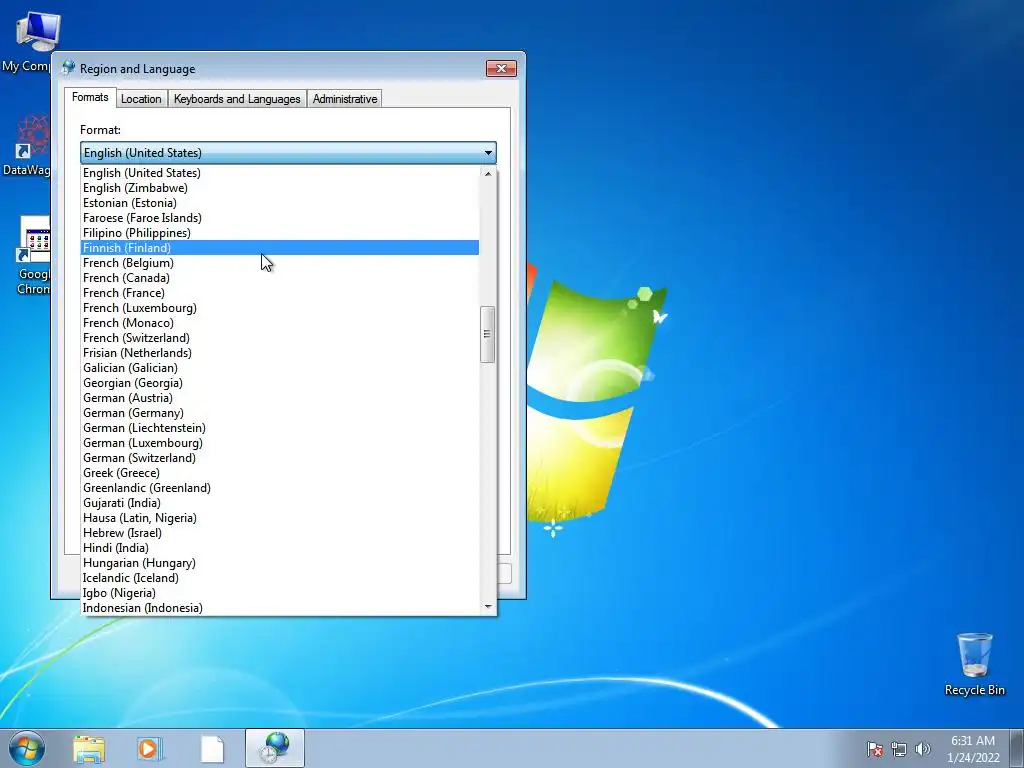Launch Windows Media Player from taskbar
Image resolution: width=1024 pixels, height=768 pixels.
pos(150,749)
